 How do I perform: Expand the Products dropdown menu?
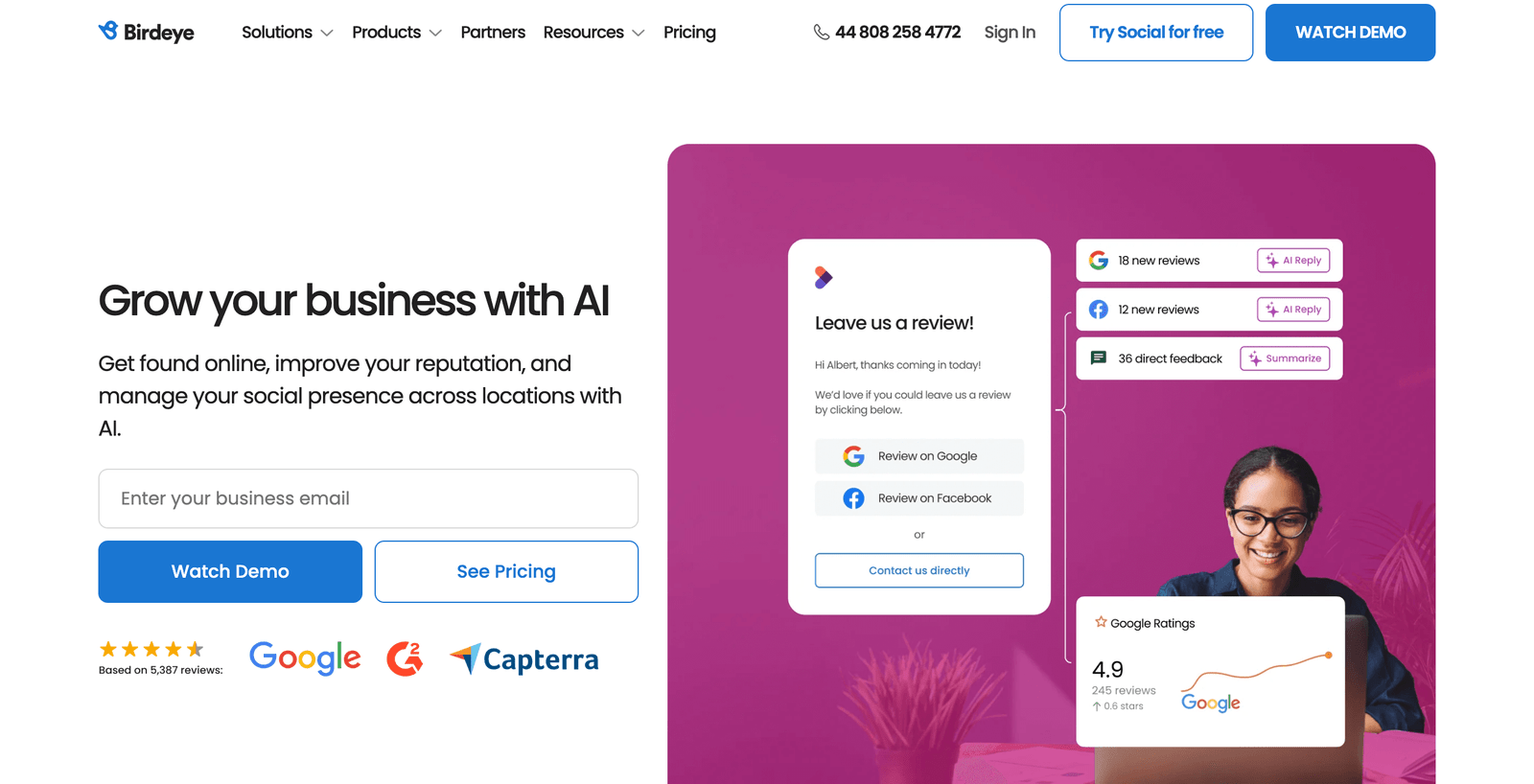pos(397,33)
